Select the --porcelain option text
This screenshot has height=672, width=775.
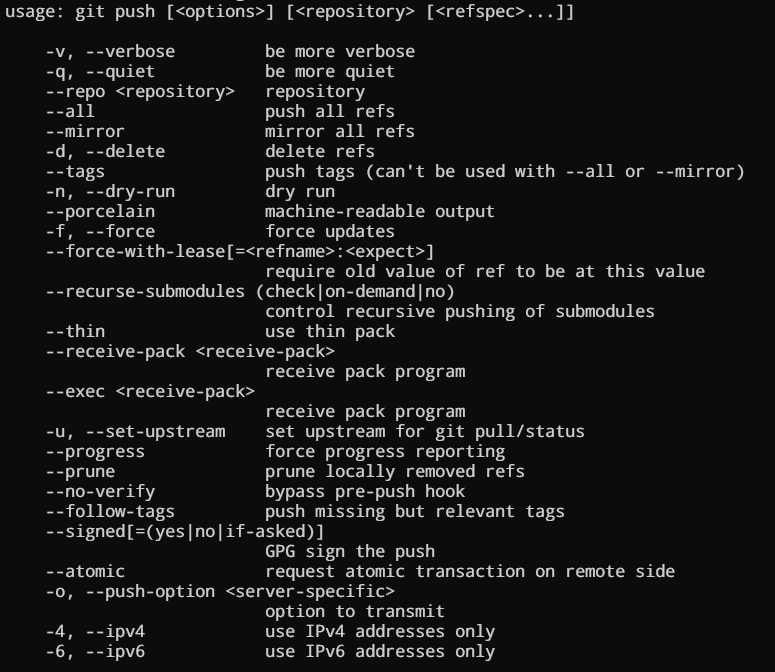coord(100,212)
